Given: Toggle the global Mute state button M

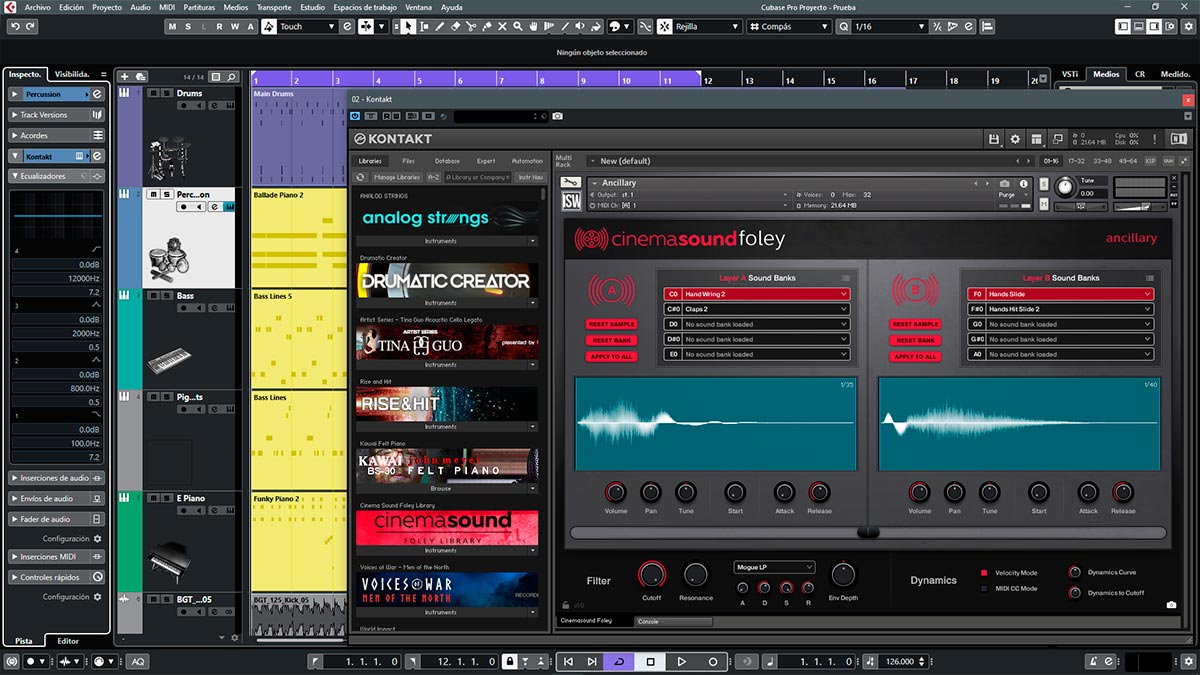Looking at the screenshot, I should coord(172,27).
